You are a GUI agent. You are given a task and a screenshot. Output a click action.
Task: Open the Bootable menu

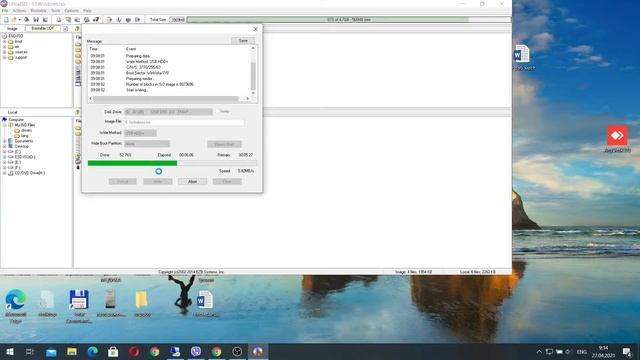(38, 11)
